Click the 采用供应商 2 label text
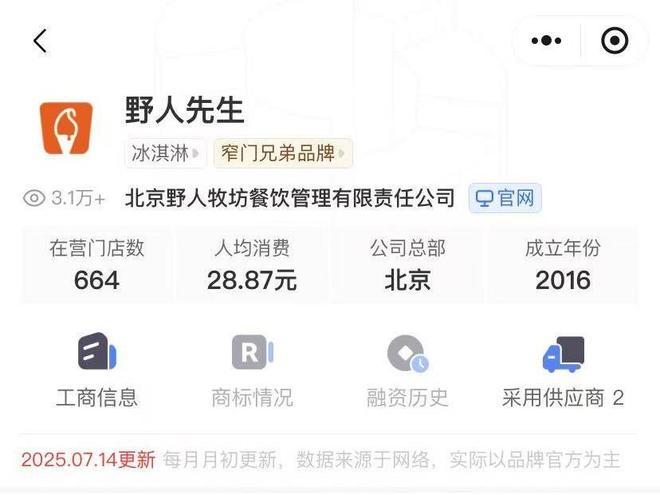 pyautogui.click(x=563, y=398)
